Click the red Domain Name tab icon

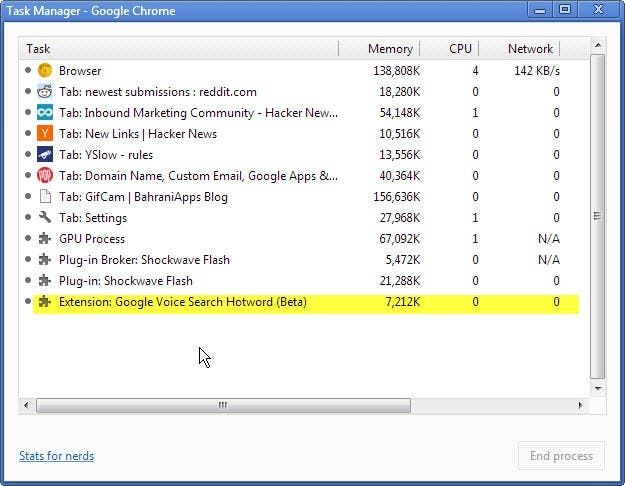click(x=45, y=176)
